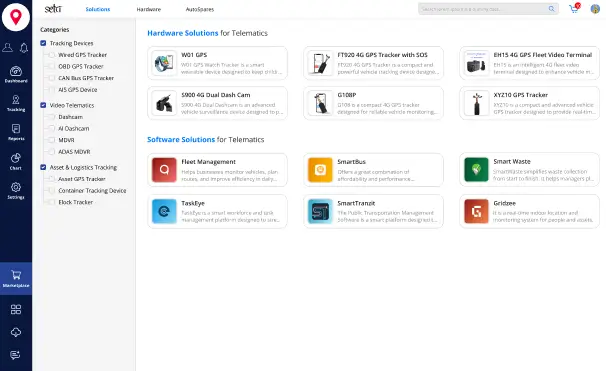Check MDVR checkbox
The image size is (606, 371).
51,140
